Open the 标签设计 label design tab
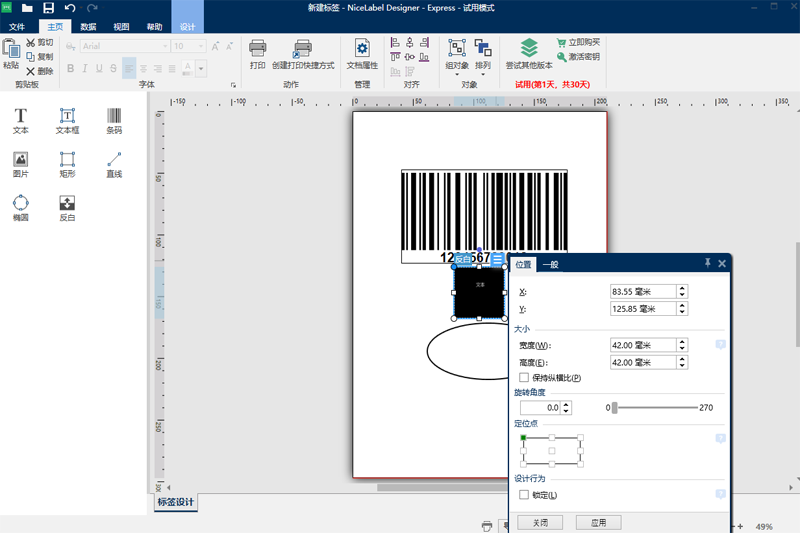This screenshot has height=533, width=800. click(176, 502)
